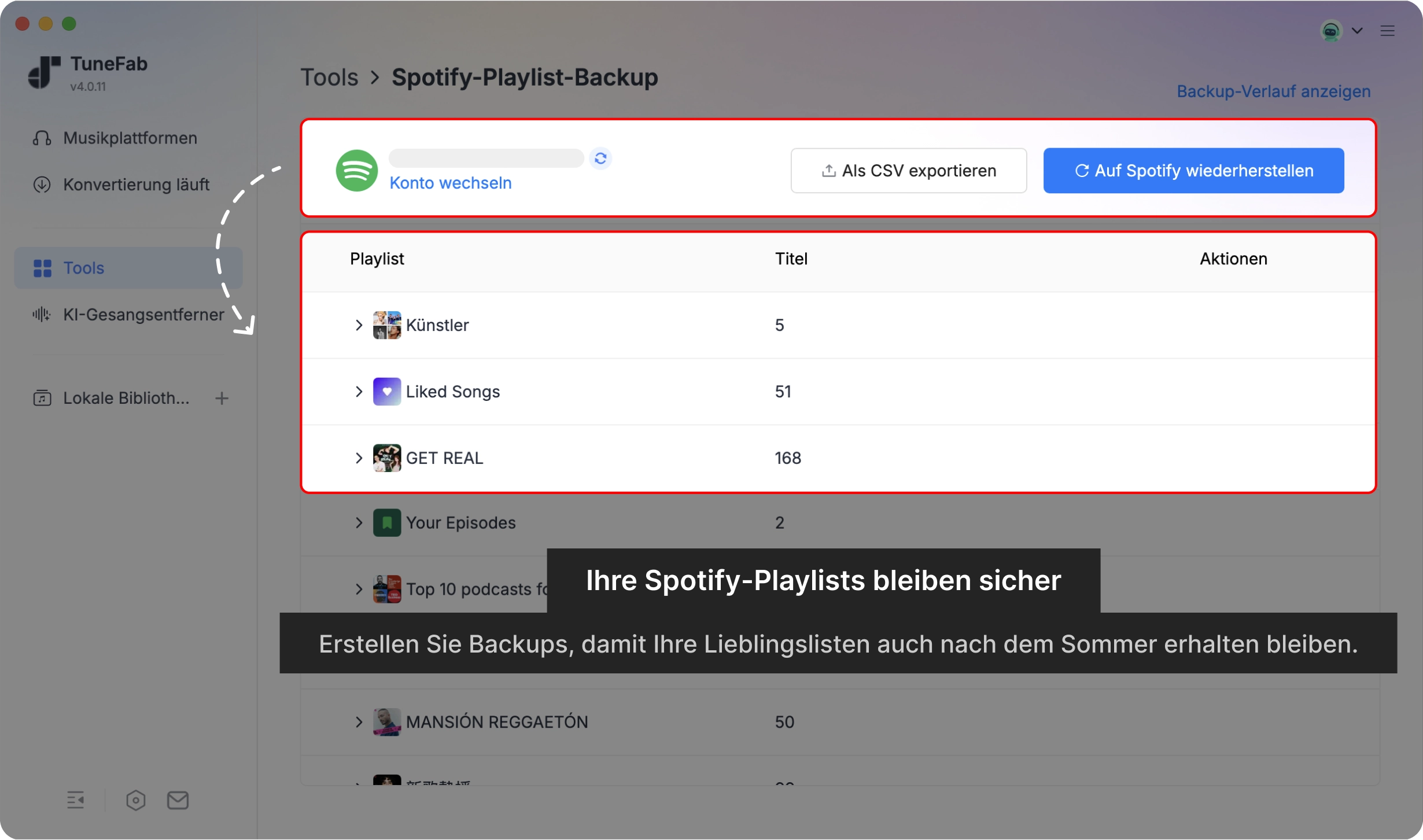Click the green Spotify logo
1423x840 pixels.
(357, 171)
